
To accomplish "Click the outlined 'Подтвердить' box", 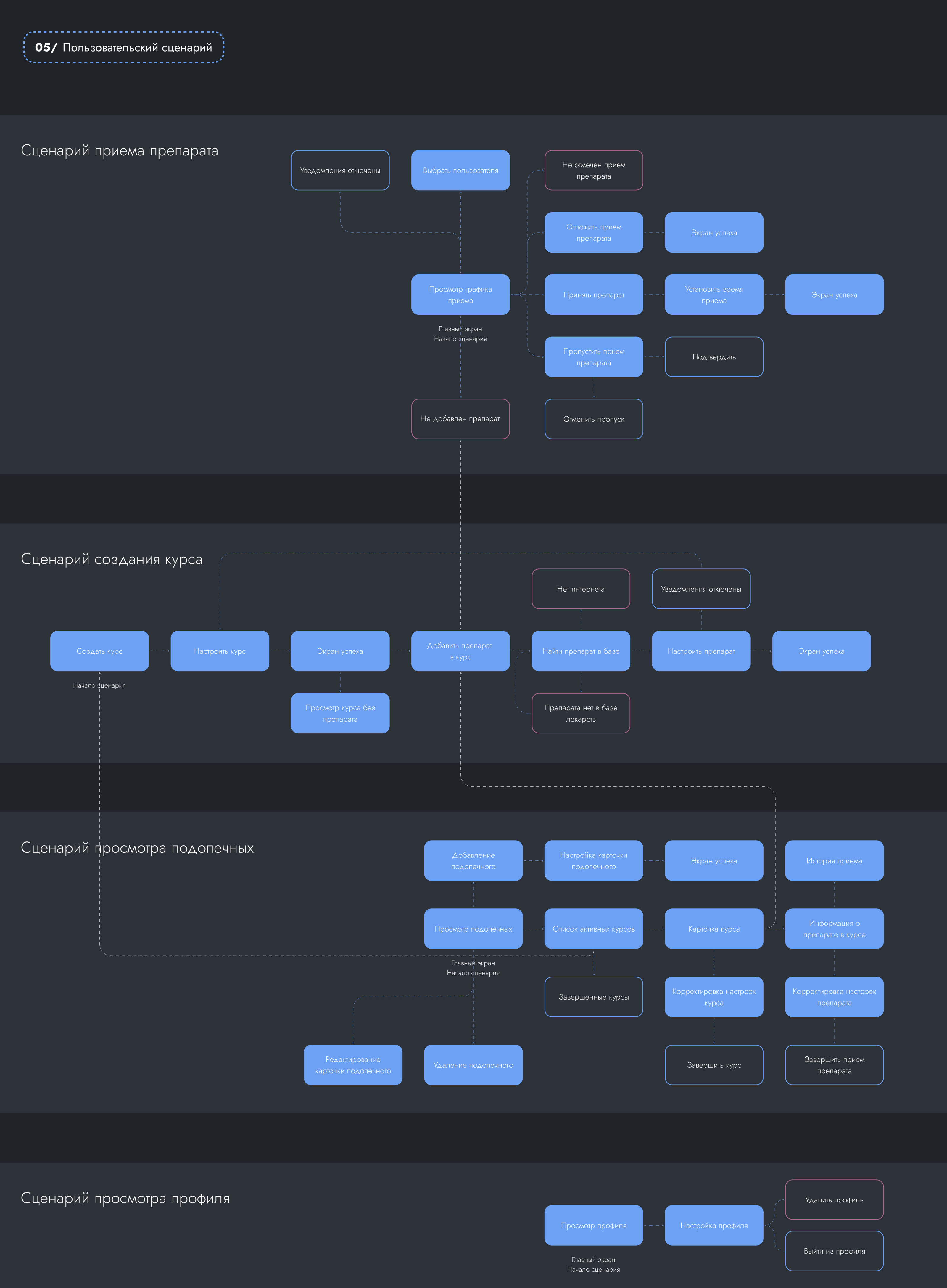I will pos(714,357).
